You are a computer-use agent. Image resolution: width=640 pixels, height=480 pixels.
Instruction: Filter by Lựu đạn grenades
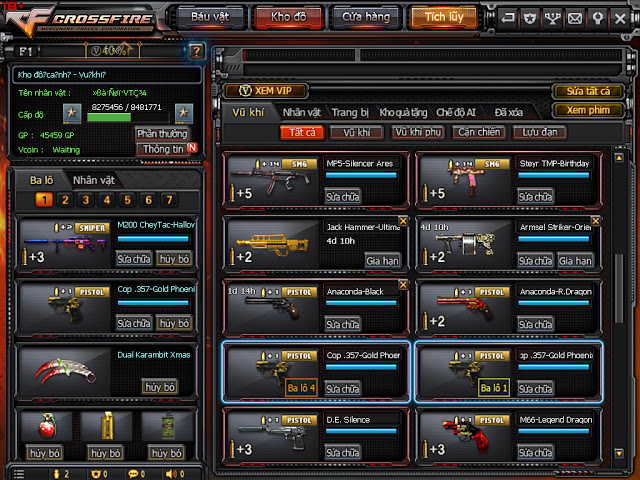point(540,133)
